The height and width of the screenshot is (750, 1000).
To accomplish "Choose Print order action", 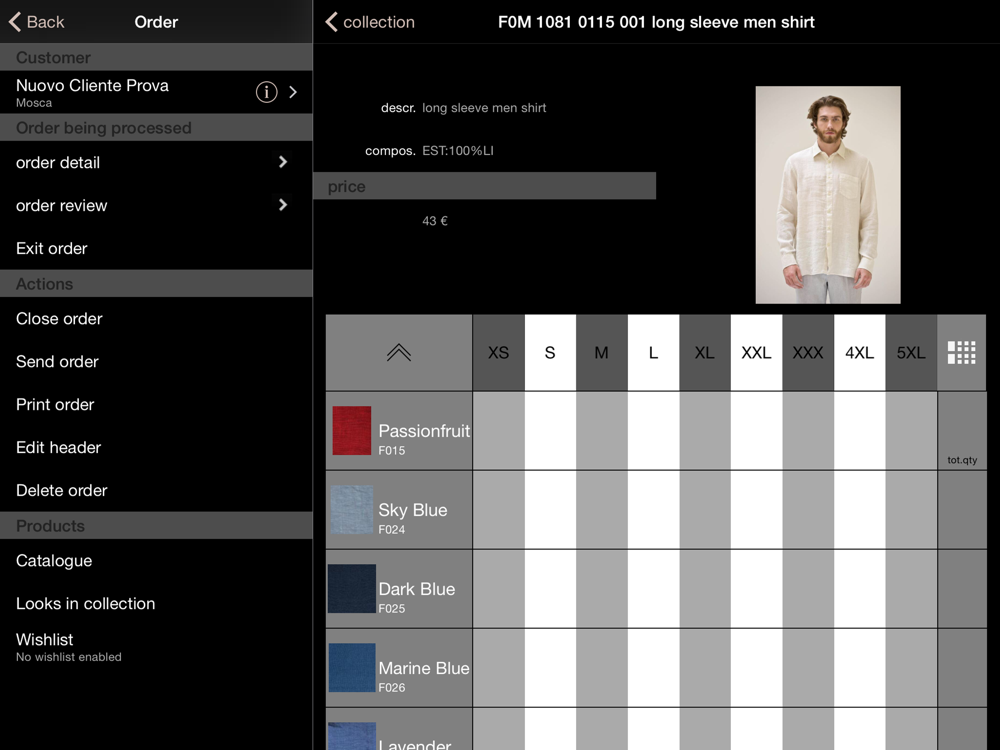I will click(156, 404).
